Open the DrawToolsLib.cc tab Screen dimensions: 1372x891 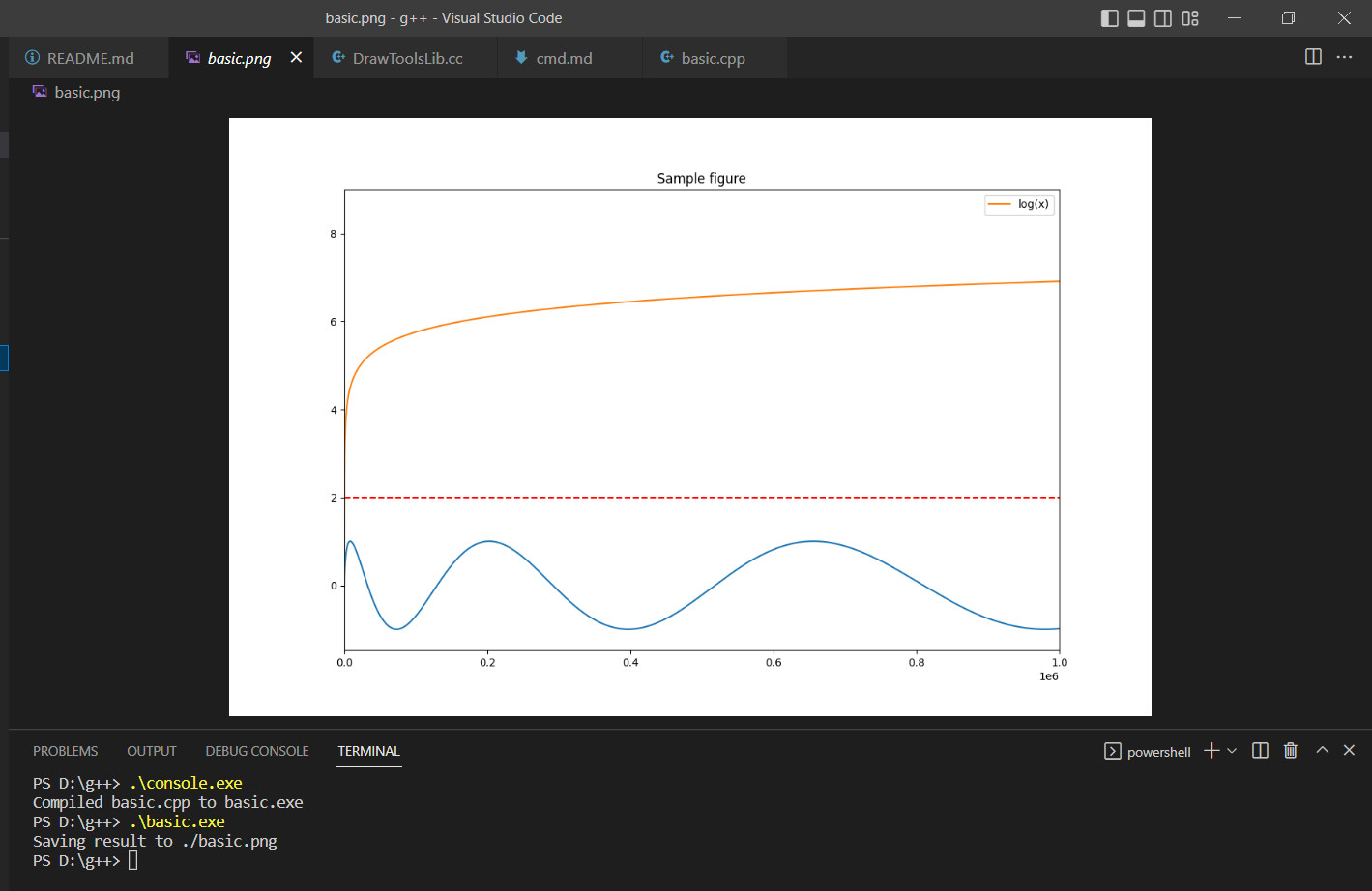coord(407,58)
